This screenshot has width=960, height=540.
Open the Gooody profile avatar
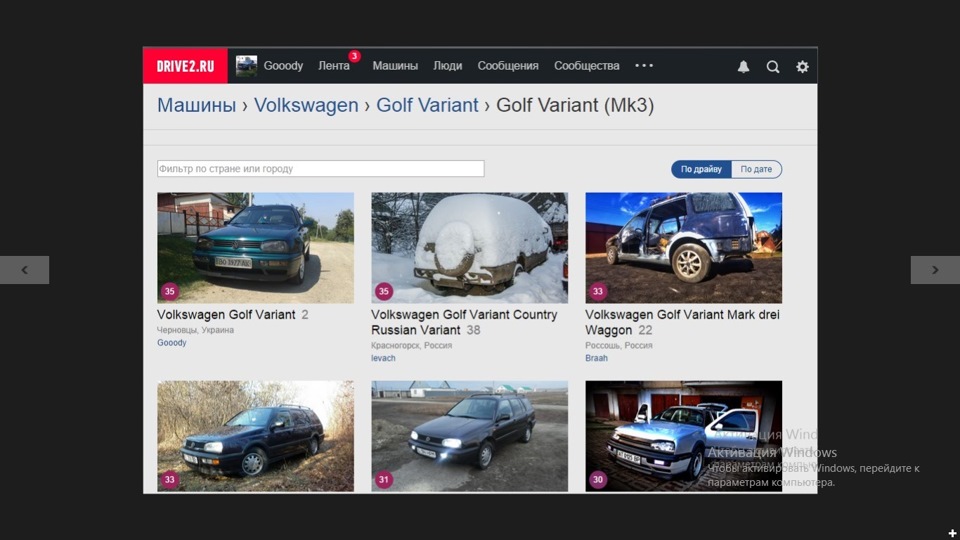point(246,66)
